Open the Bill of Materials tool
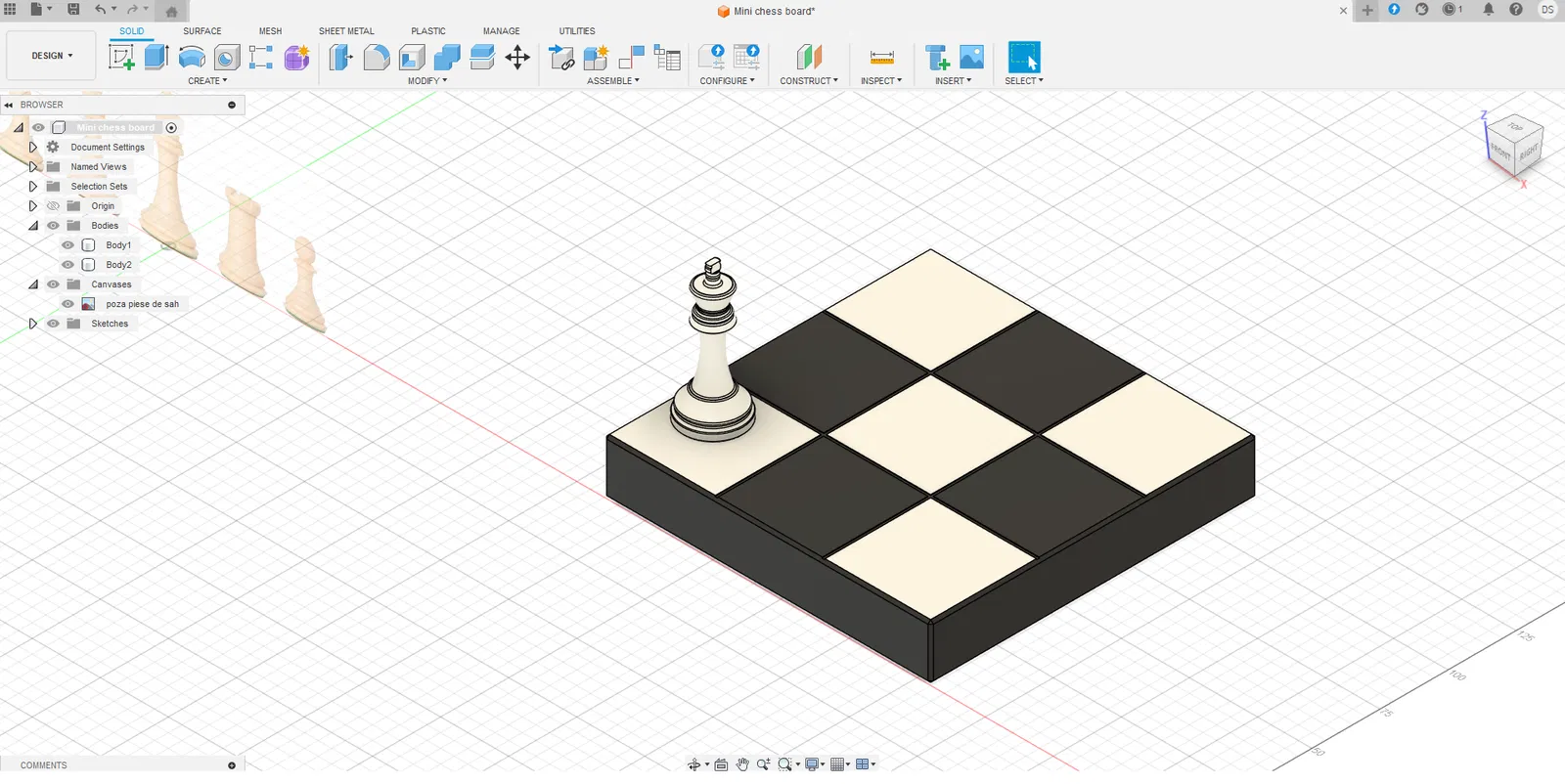Image resolution: width=1565 pixels, height=784 pixels. (667, 58)
